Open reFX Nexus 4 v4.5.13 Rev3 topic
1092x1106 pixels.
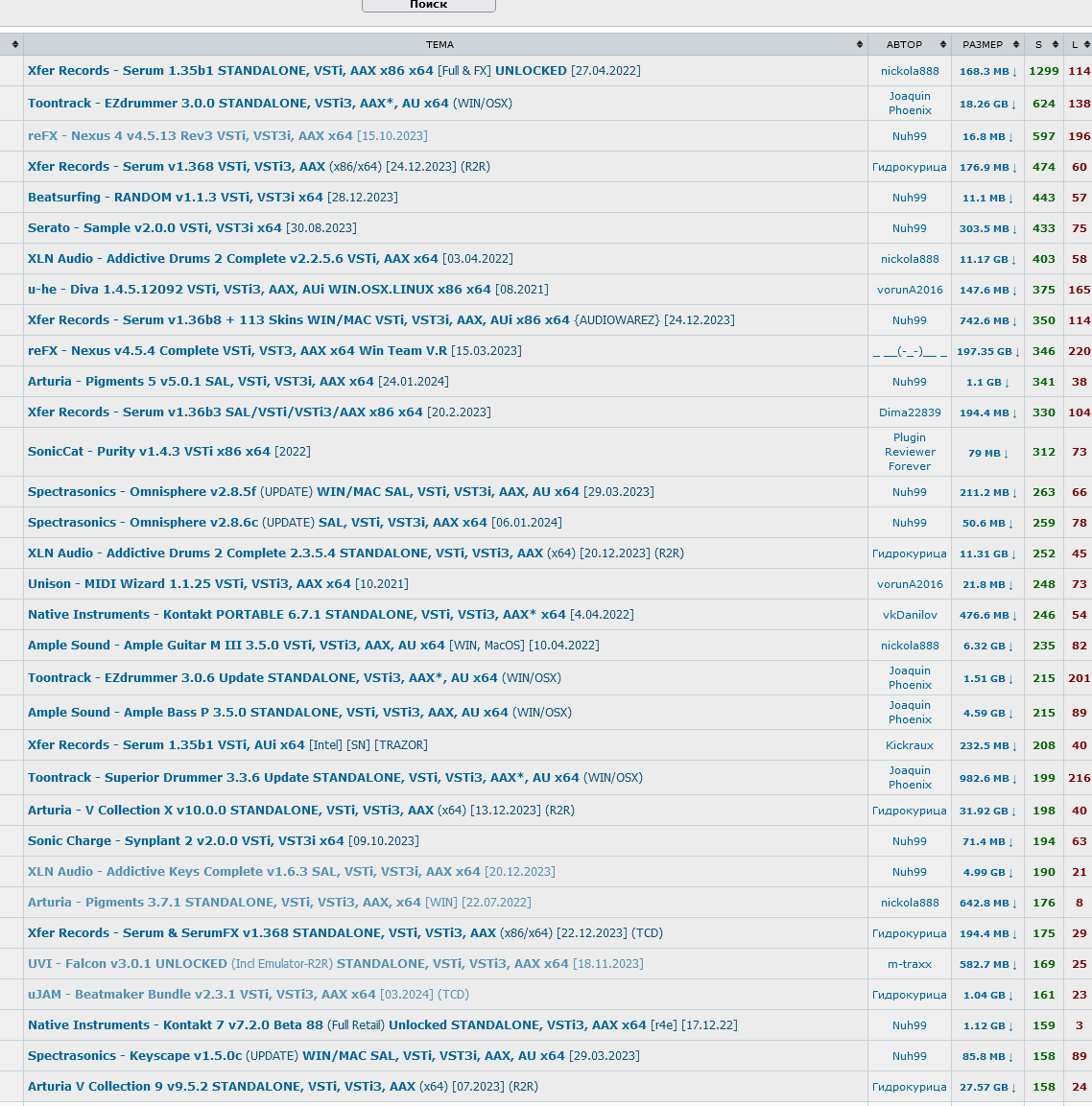coord(227,135)
